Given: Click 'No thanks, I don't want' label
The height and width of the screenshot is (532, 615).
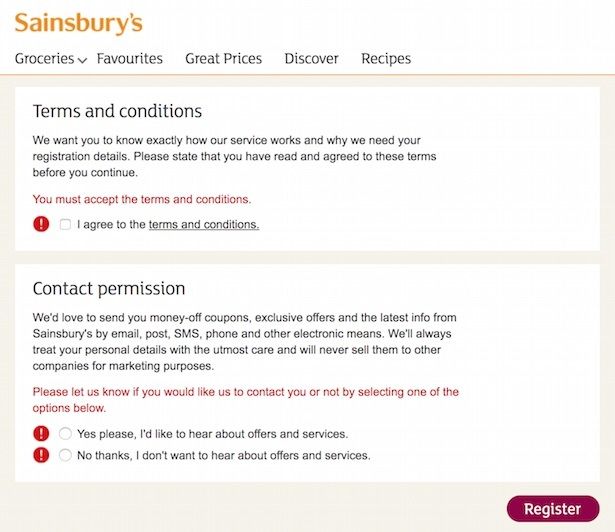Looking at the screenshot, I should 224,455.
